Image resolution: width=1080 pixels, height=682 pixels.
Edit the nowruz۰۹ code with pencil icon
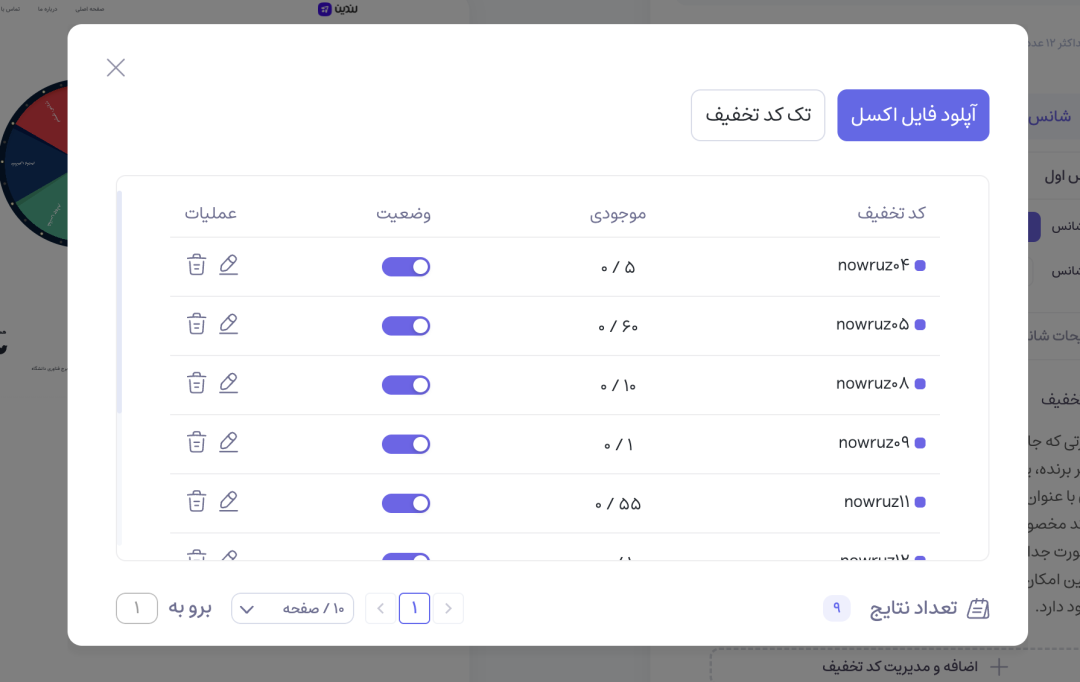[229, 442]
